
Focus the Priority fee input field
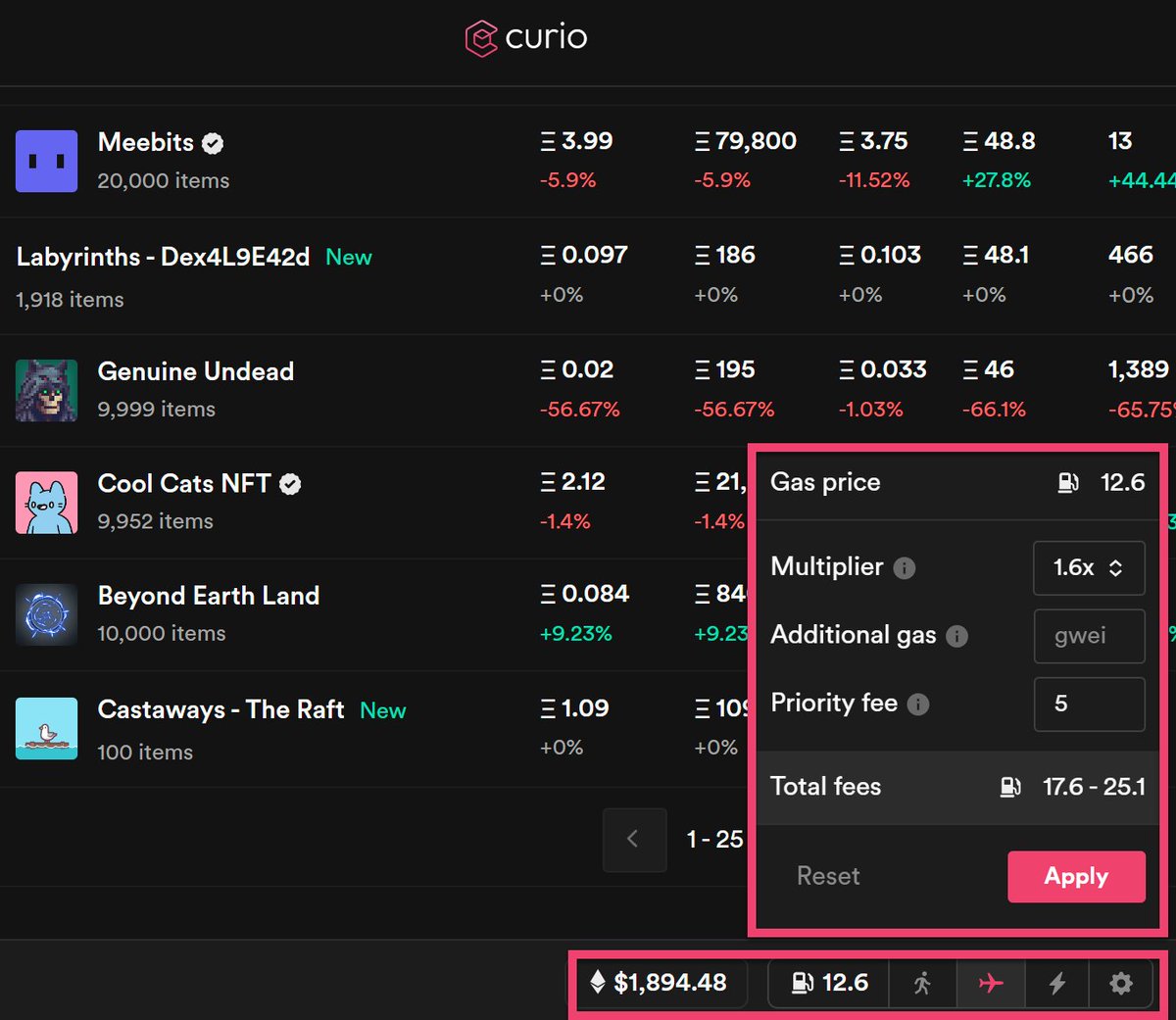(1089, 704)
